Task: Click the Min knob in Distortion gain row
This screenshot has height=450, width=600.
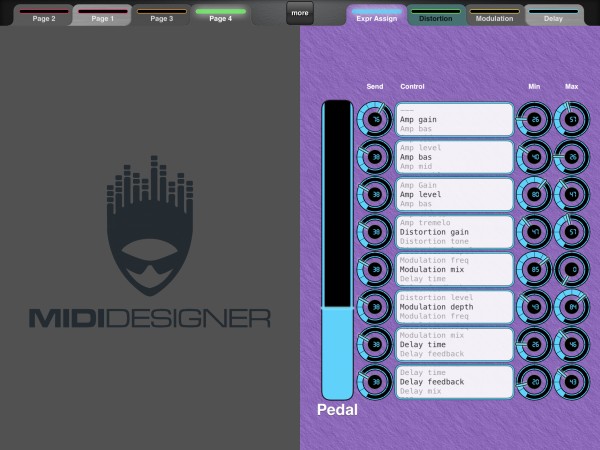Action: pyautogui.click(x=534, y=232)
